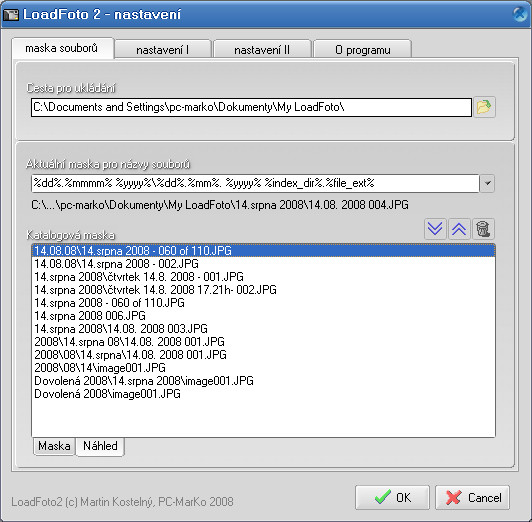Select the '14.srpna 2008 - 060 of 110.JPG' row

[263, 303]
